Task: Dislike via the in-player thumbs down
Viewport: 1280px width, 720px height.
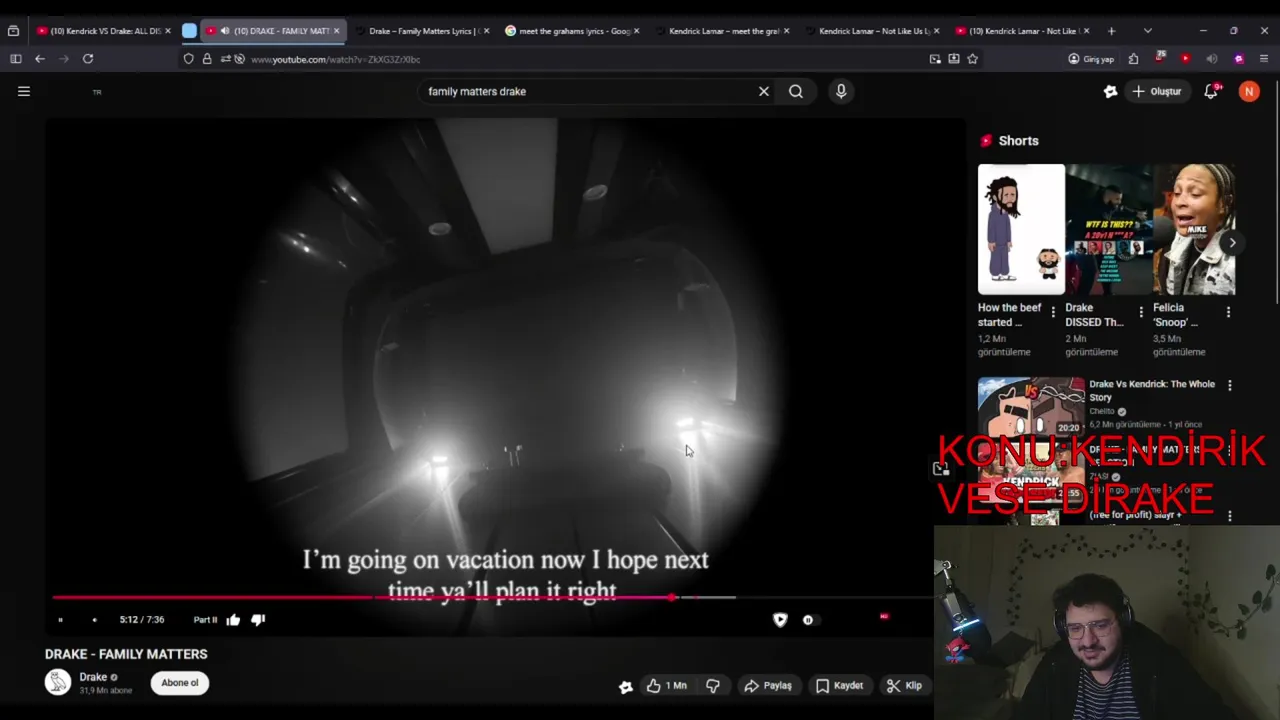Action: coord(258,620)
